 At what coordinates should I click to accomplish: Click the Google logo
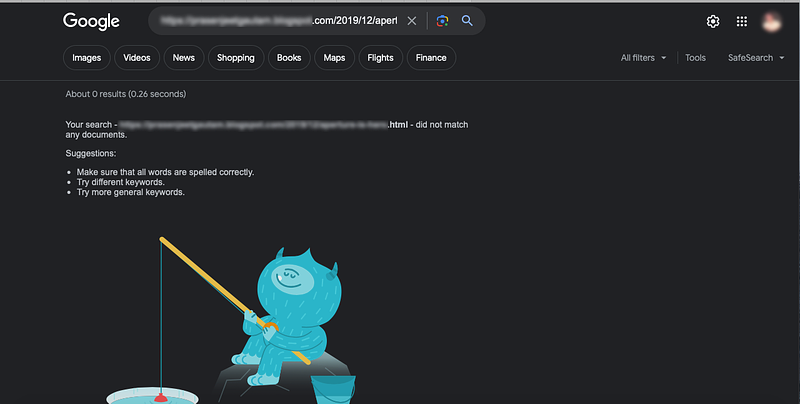point(91,21)
